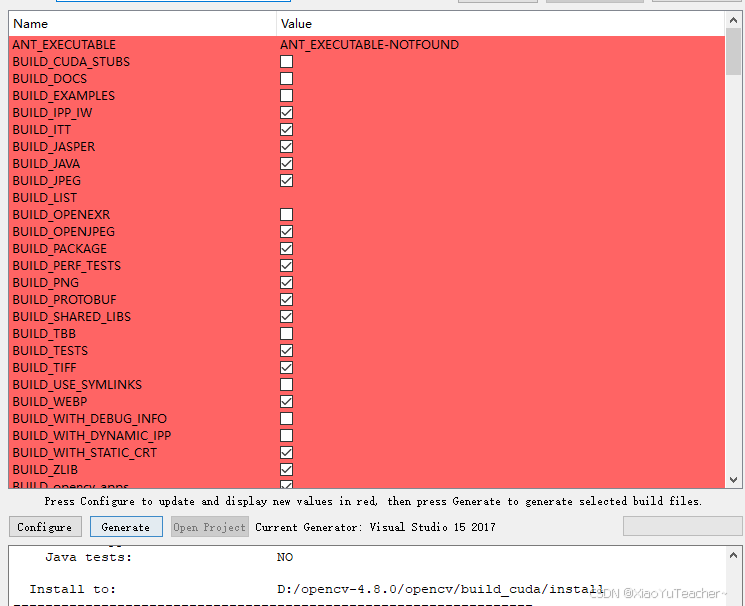Sort entries by the Name column header
This screenshot has width=745, height=606.
click(142, 24)
